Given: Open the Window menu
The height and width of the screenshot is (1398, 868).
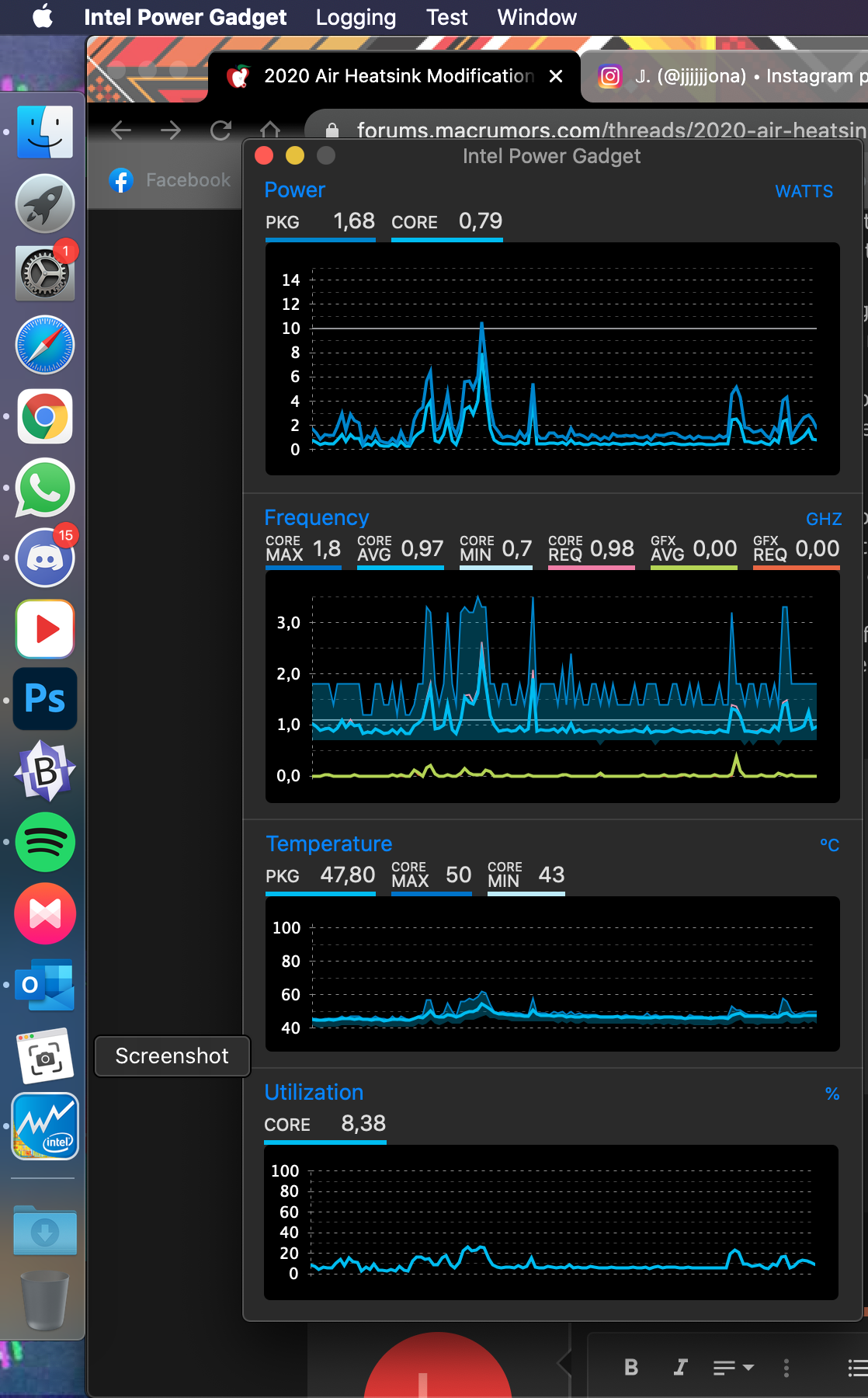Looking at the screenshot, I should coord(536,17).
